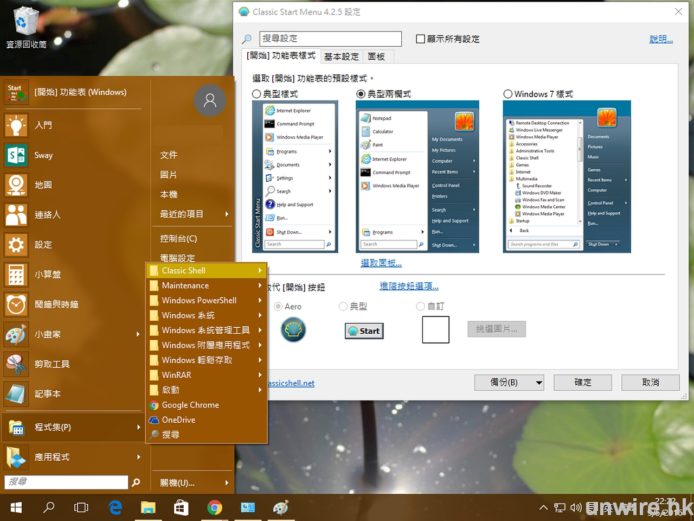Launch 剪取工具 snipping tool
The image size is (694, 521).
pos(50,364)
